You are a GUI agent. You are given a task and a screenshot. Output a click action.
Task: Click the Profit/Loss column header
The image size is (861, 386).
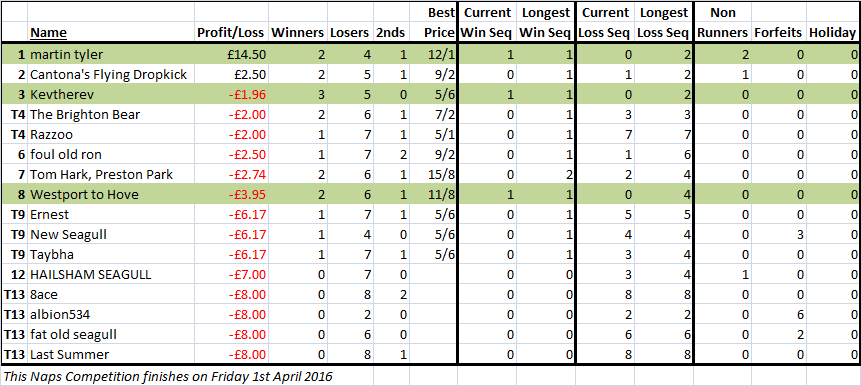point(231,33)
